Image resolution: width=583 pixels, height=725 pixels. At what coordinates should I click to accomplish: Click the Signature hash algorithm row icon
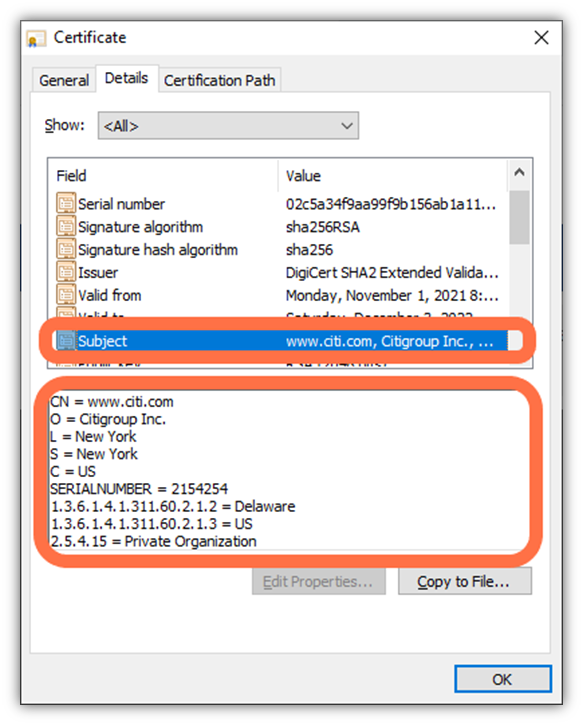coord(66,249)
